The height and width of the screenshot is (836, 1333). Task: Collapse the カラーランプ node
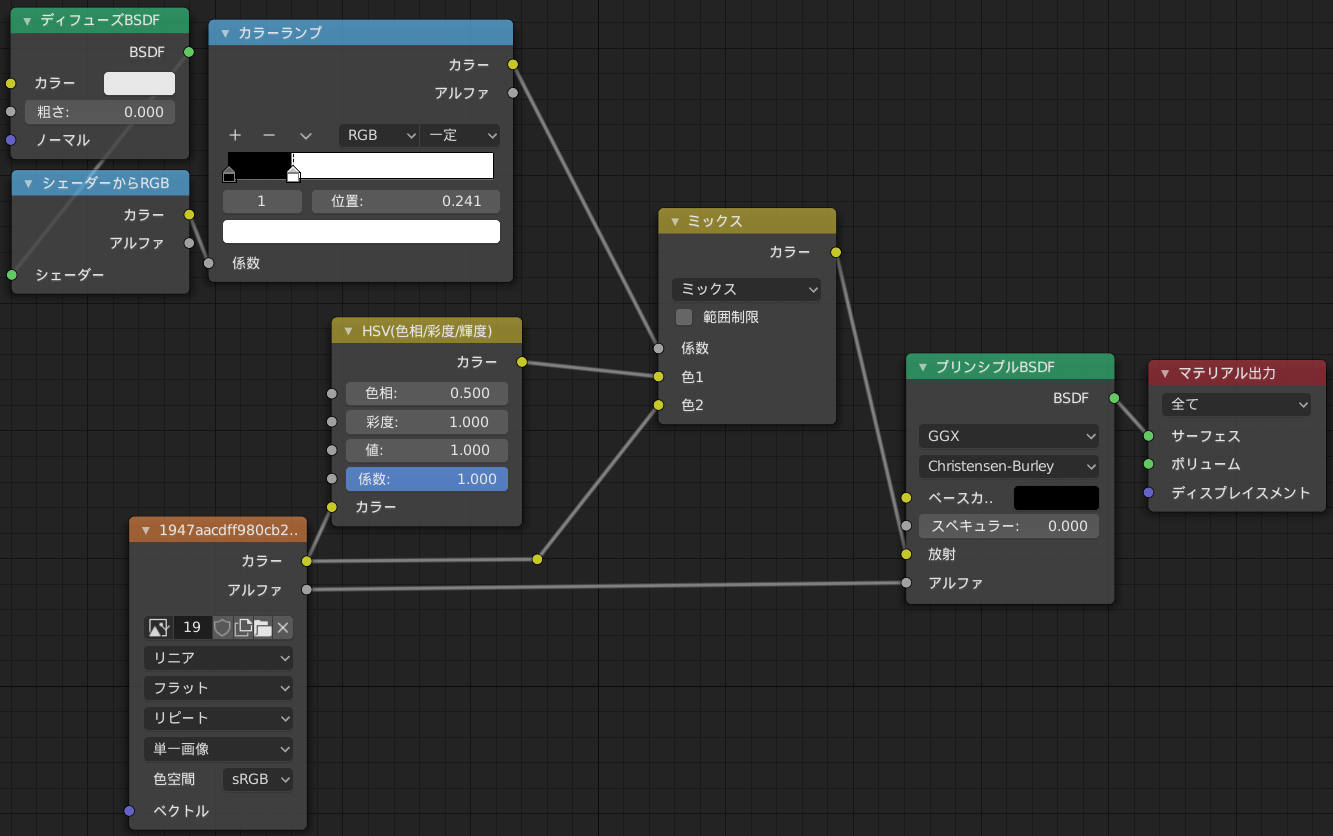pos(225,33)
